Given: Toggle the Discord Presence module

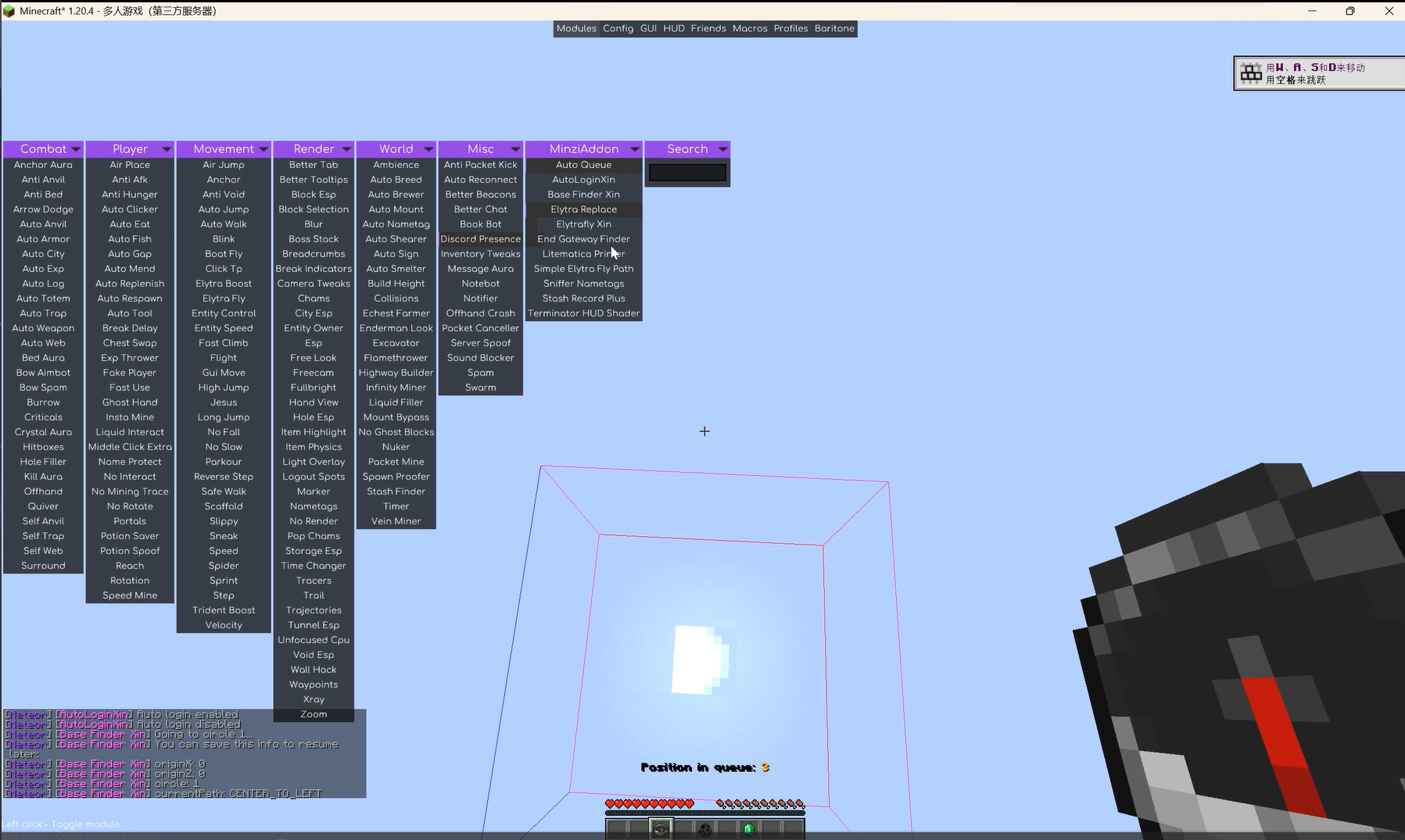Looking at the screenshot, I should click(x=481, y=239).
